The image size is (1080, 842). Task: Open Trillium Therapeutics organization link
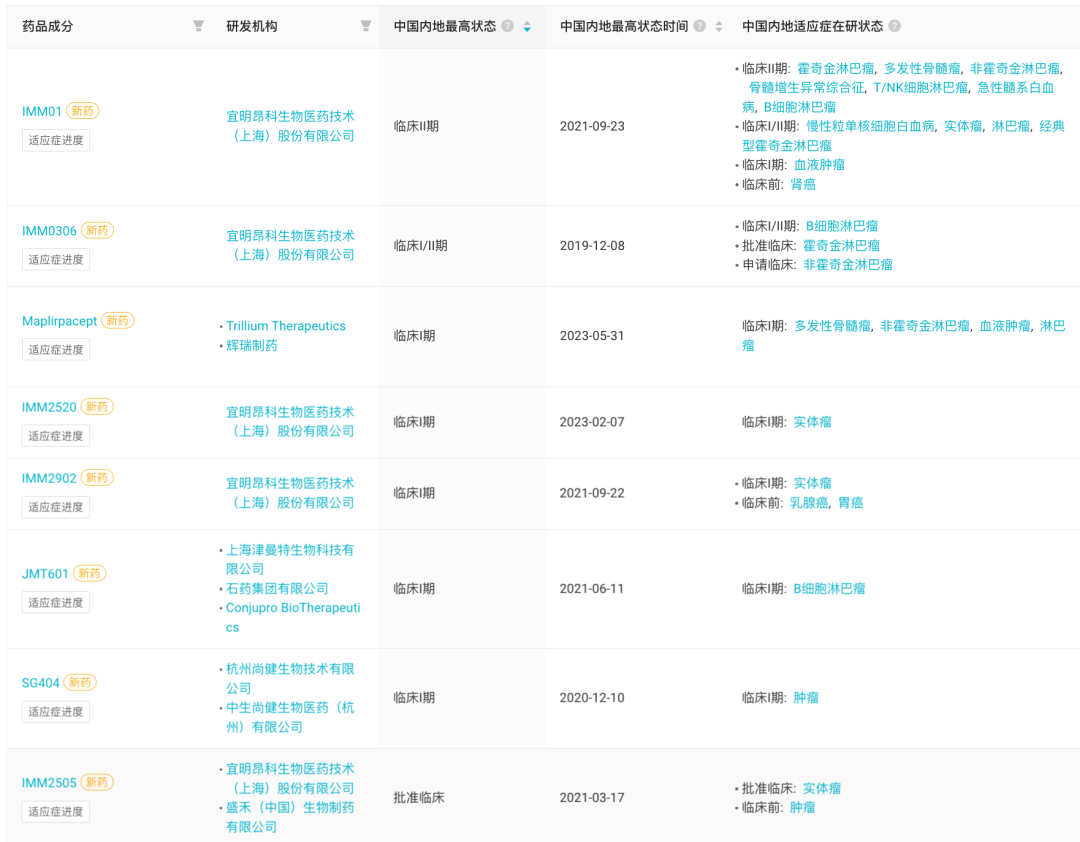[286, 326]
